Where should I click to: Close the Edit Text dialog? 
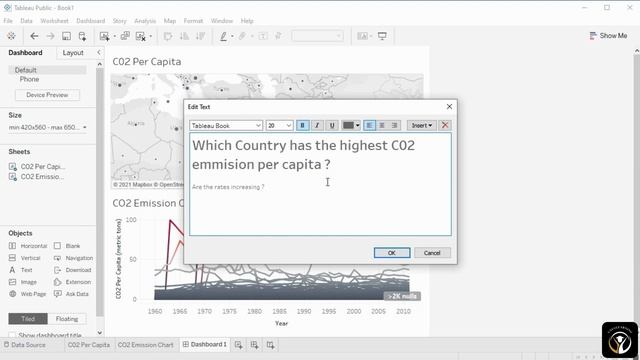click(449, 107)
